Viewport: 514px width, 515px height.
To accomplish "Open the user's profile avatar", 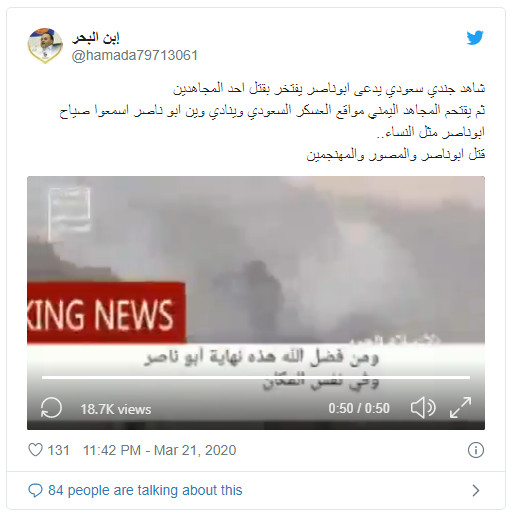I will 45,46.
